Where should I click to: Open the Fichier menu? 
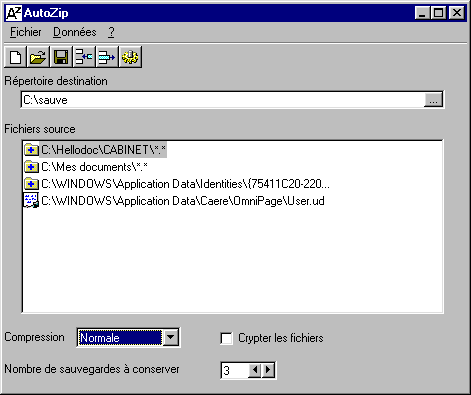coord(26,32)
